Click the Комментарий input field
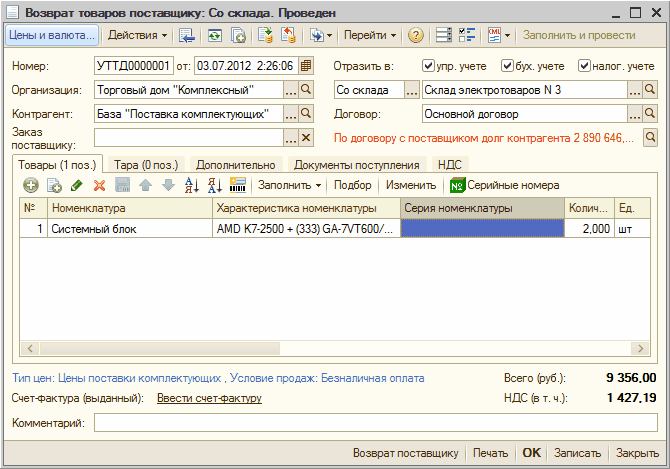This screenshot has height=469, width=670. pyautogui.click(x=376, y=423)
